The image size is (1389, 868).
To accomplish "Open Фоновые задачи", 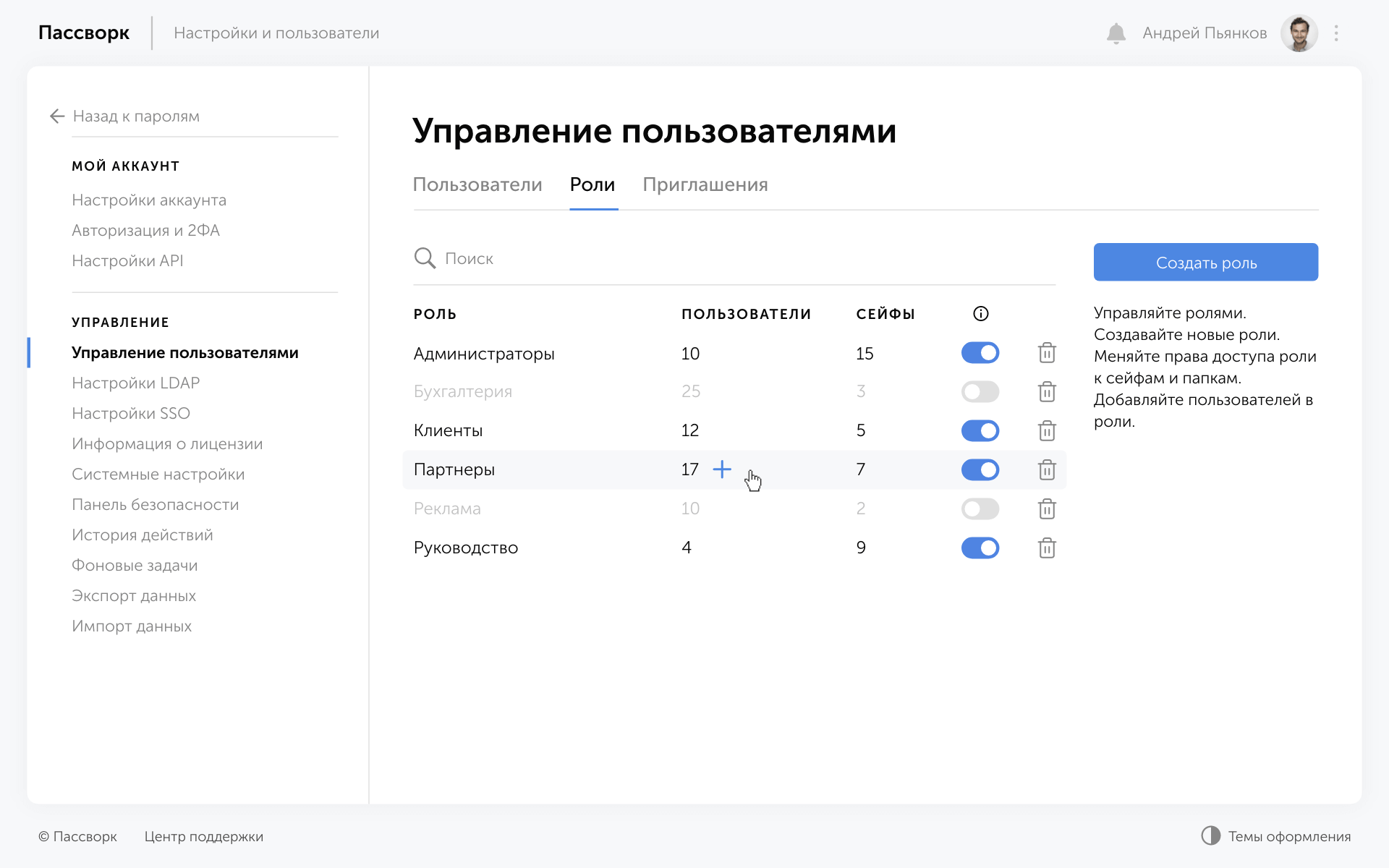I will 135,566.
